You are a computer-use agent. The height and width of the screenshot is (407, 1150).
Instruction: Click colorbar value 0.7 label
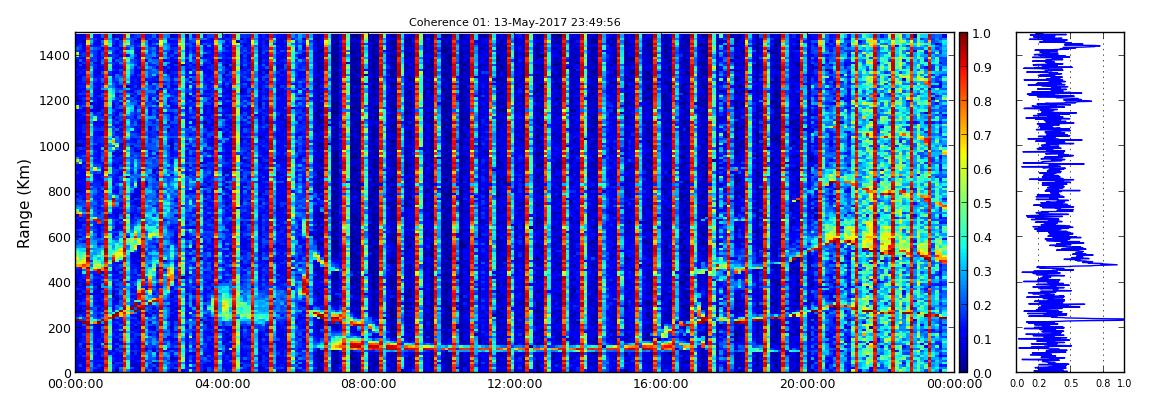[x=981, y=136]
